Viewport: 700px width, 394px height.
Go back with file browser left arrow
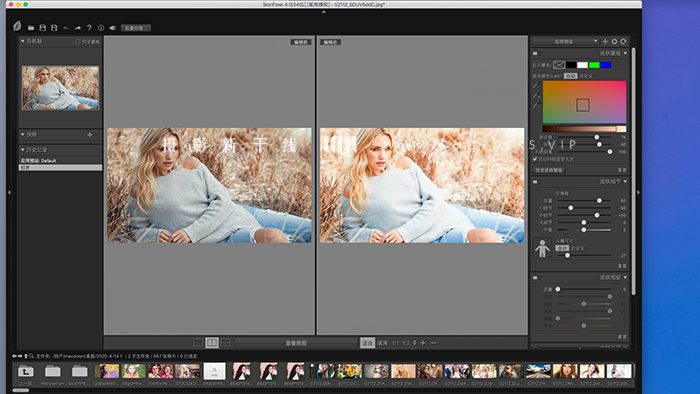14,356
